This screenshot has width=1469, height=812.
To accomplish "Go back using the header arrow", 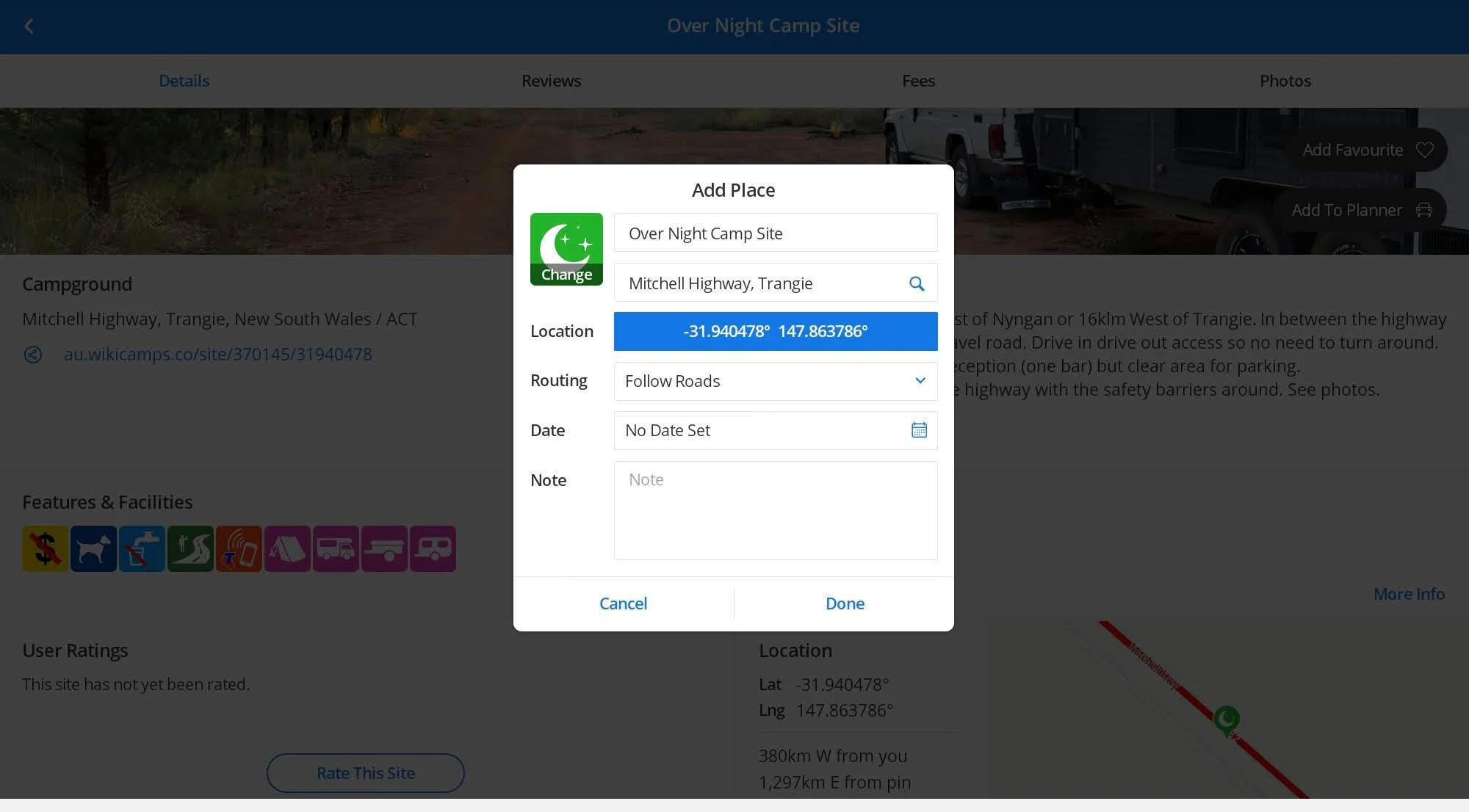I will 29,26.
